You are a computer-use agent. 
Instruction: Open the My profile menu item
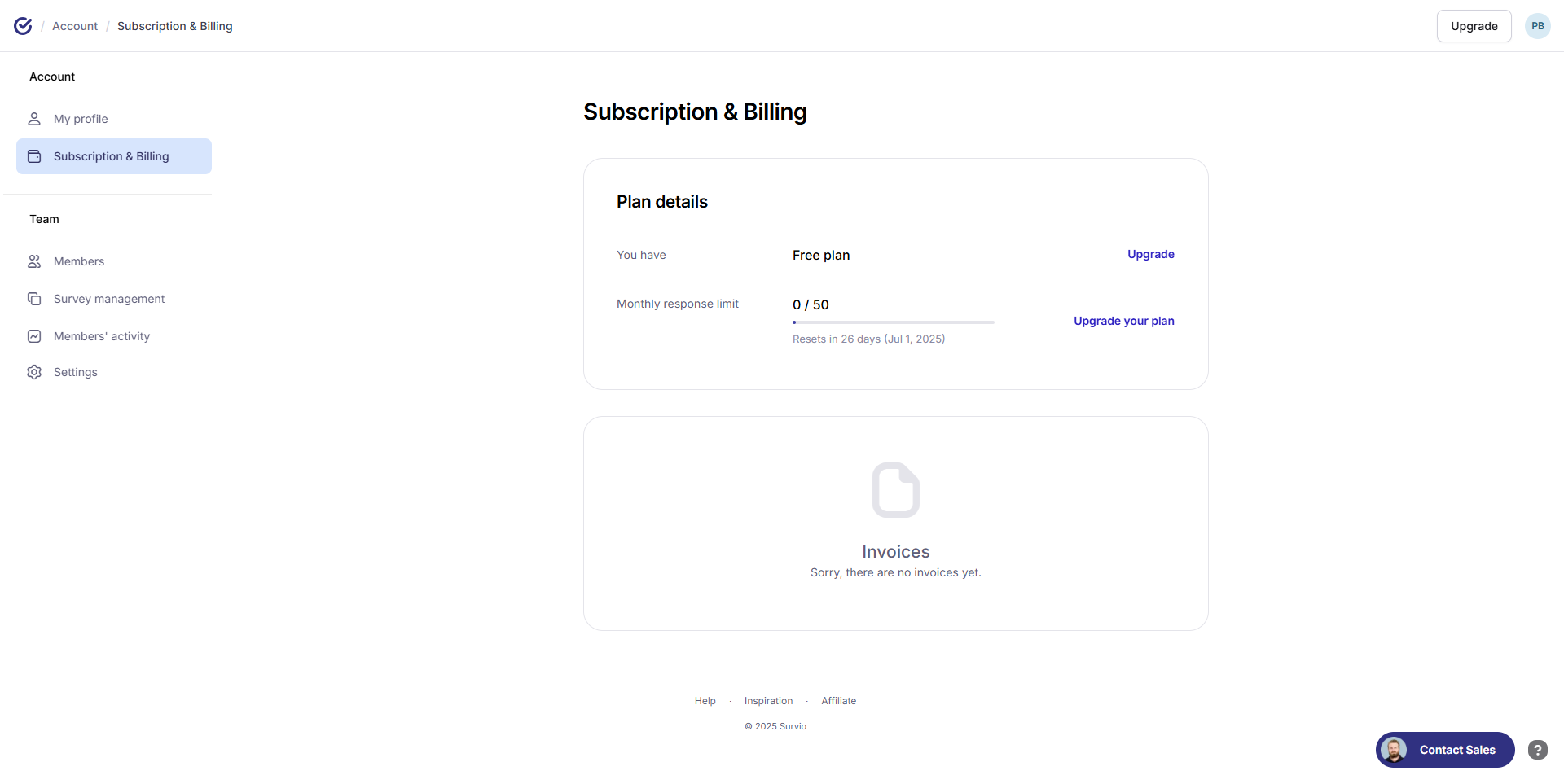click(81, 119)
